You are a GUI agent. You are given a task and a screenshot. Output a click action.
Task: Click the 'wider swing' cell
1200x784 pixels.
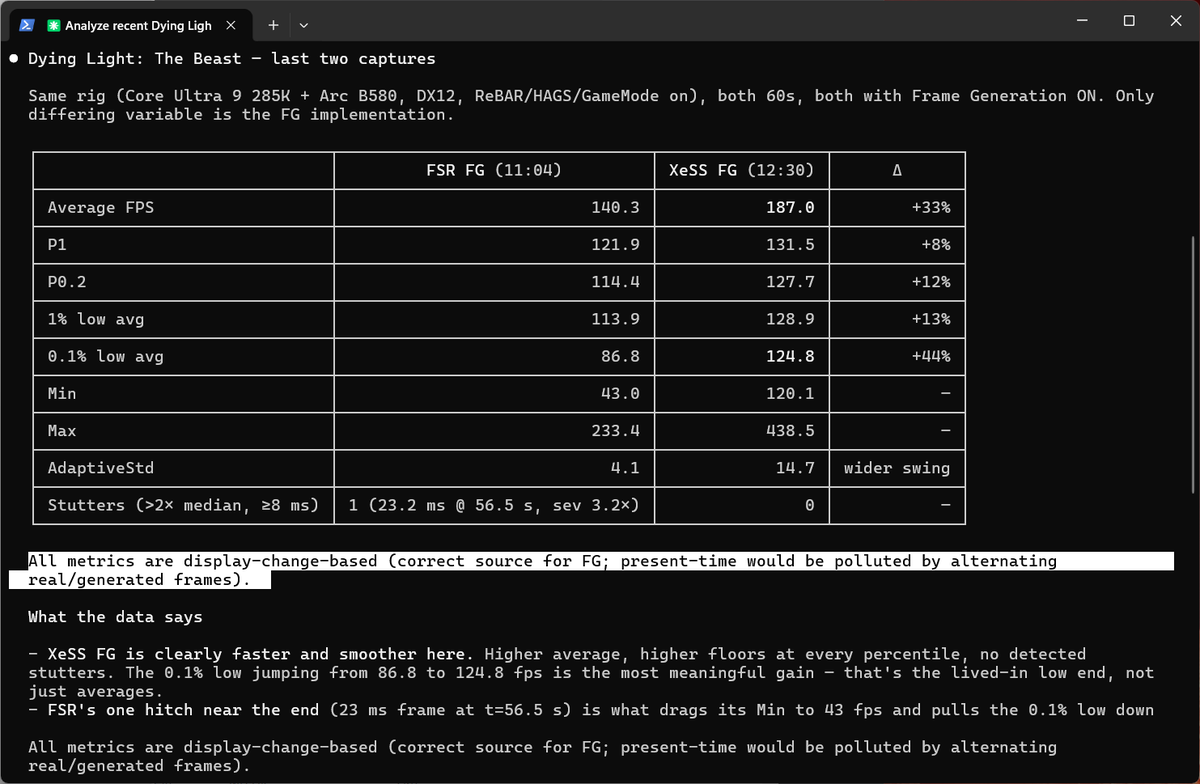pyautogui.click(x=897, y=468)
